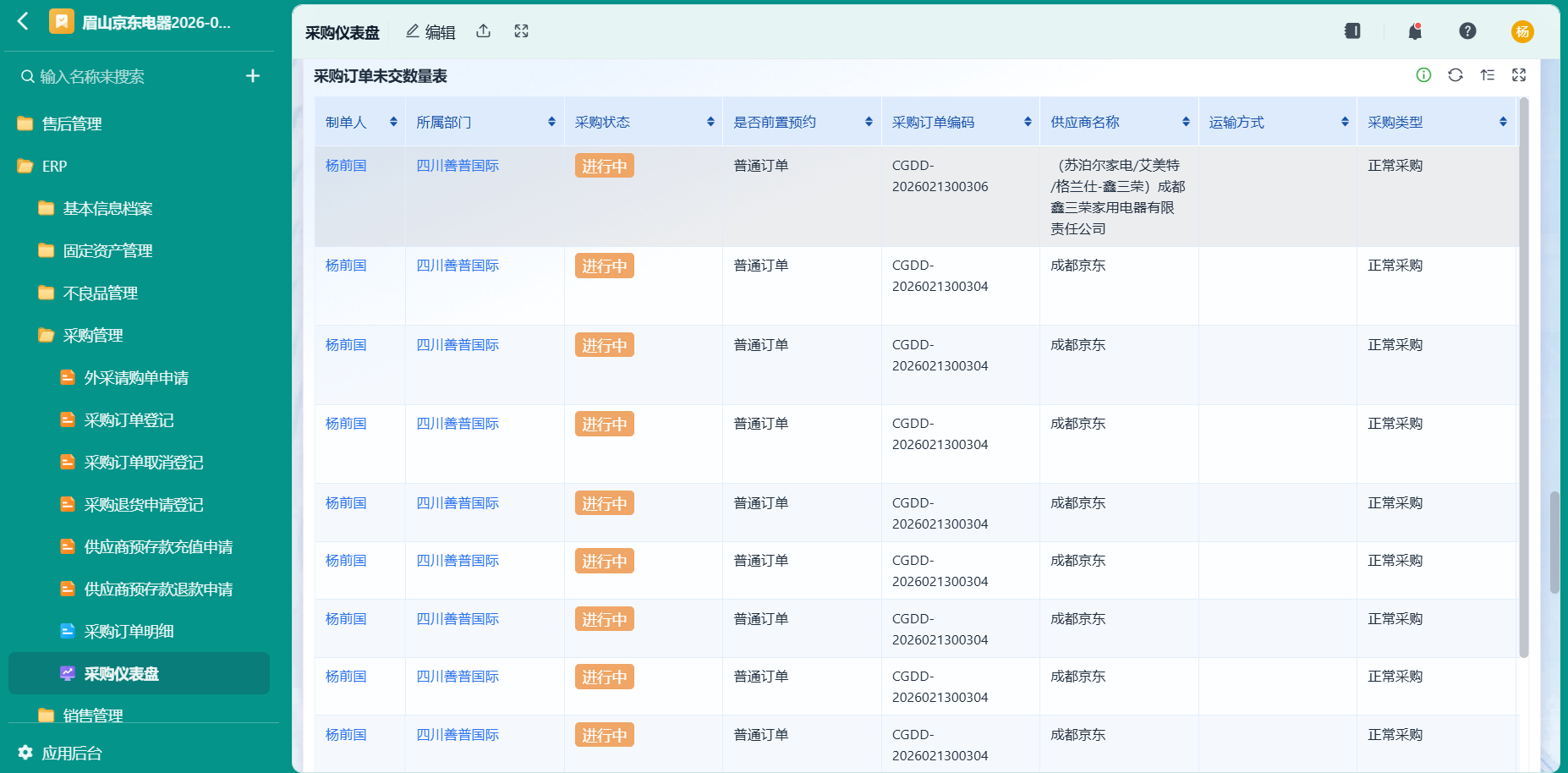
Task: Maximize the table widget
Action: pyautogui.click(x=1519, y=75)
